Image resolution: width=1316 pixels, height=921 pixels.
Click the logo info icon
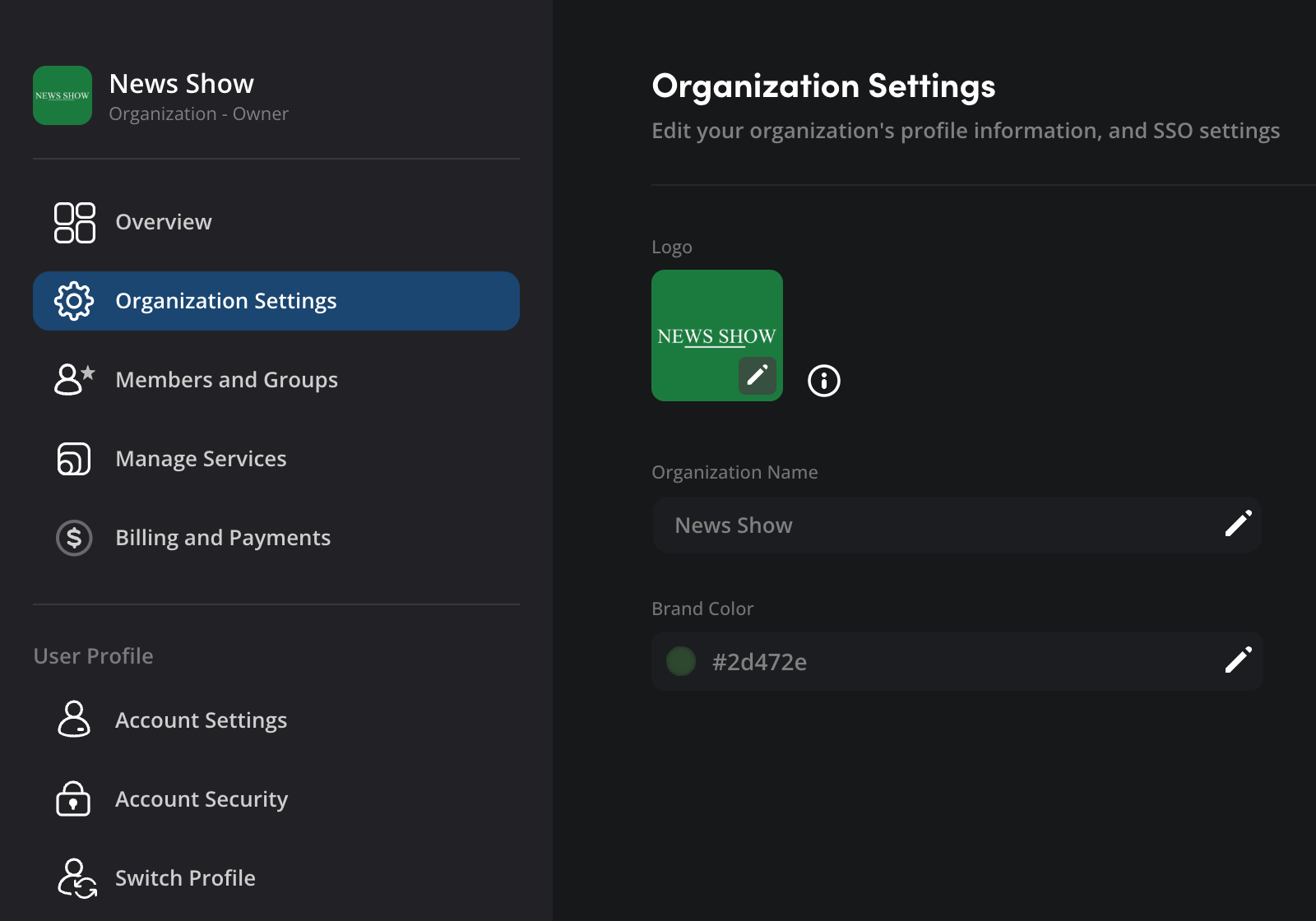click(824, 381)
